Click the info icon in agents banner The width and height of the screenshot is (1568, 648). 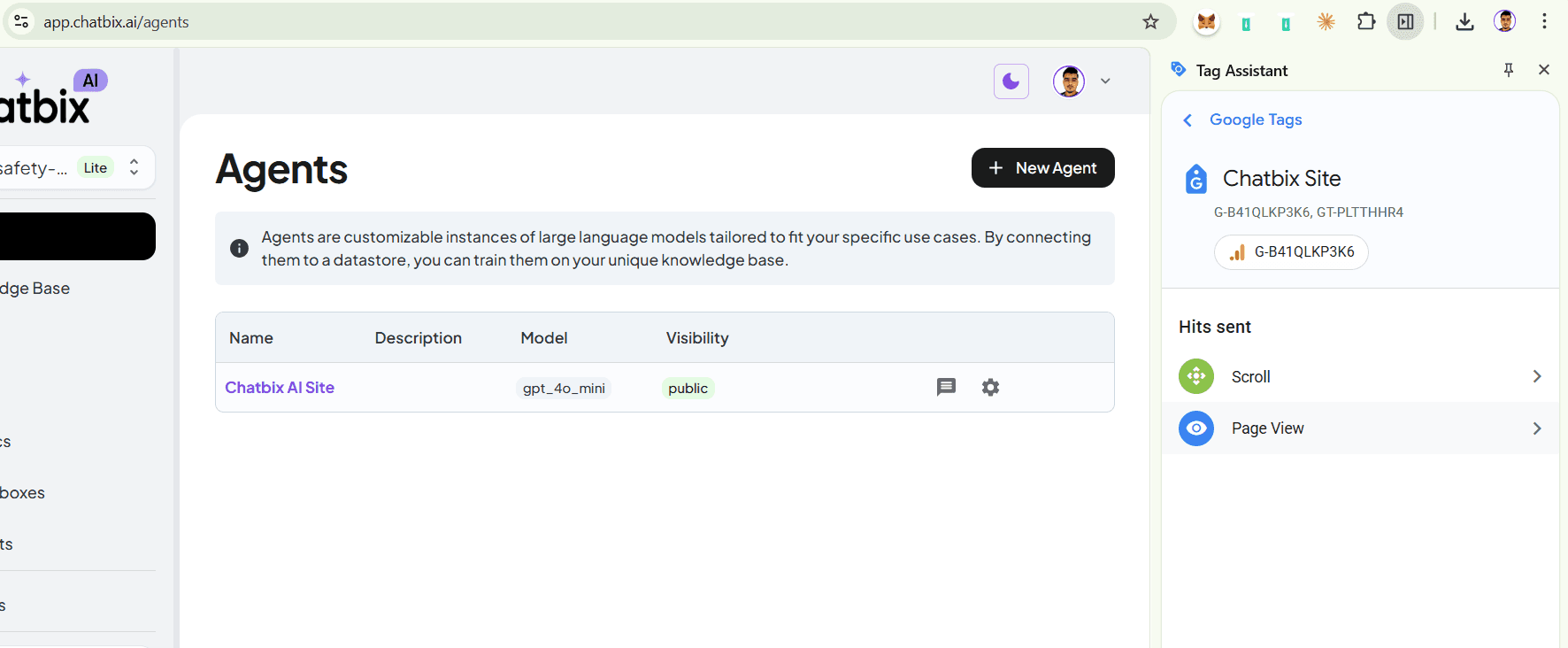(239, 249)
